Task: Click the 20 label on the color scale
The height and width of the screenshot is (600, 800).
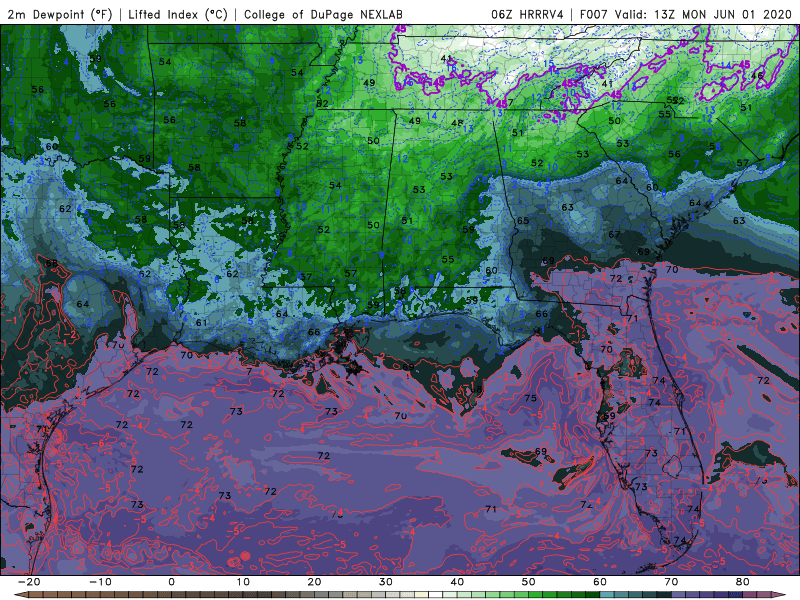Action: [x=314, y=582]
